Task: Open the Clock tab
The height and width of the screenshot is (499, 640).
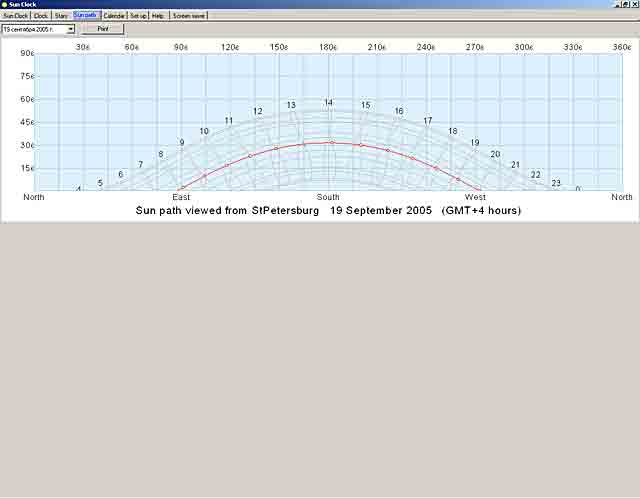Action: [x=41, y=16]
